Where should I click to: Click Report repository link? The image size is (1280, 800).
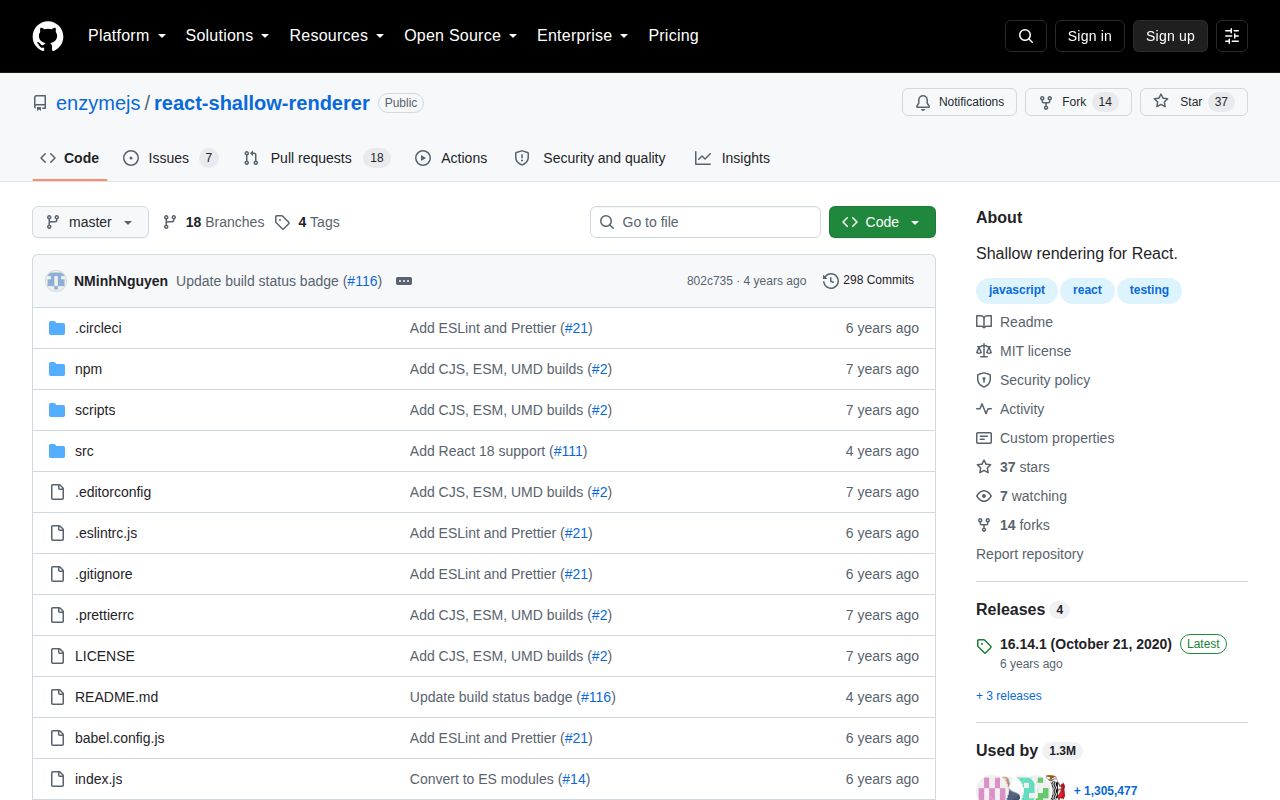(1029, 554)
